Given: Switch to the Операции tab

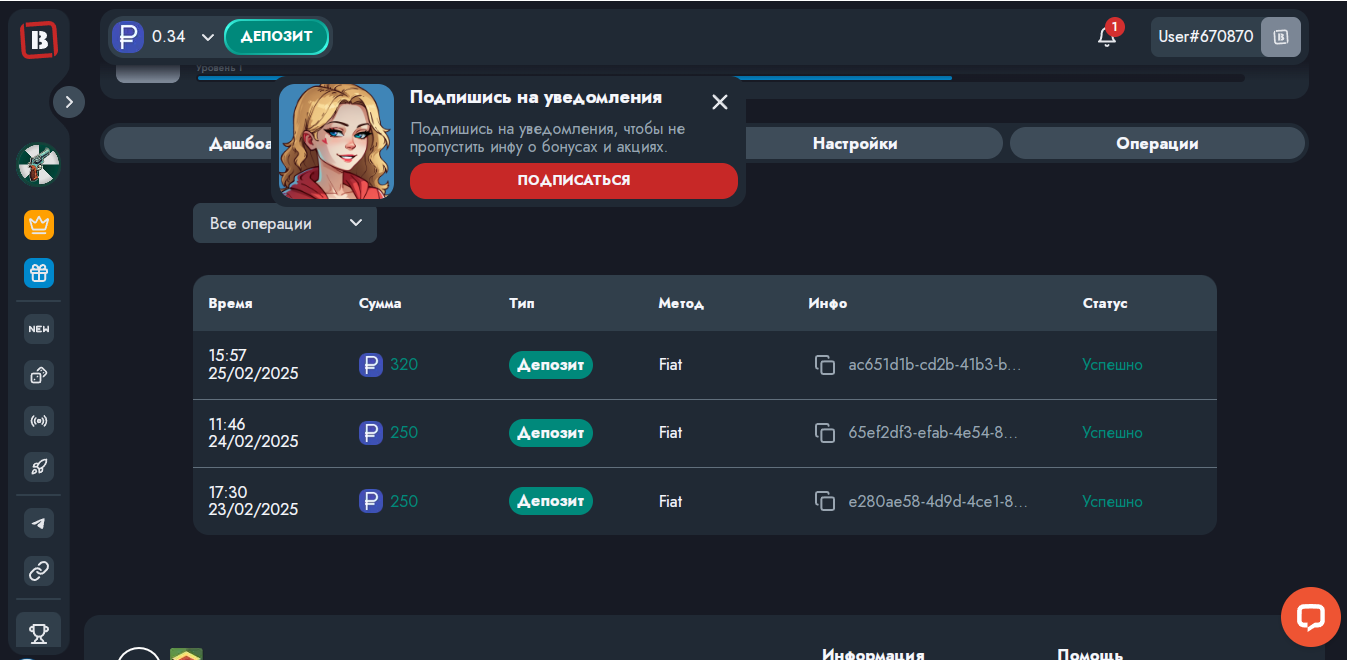Looking at the screenshot, I should tap(1157, 144).
